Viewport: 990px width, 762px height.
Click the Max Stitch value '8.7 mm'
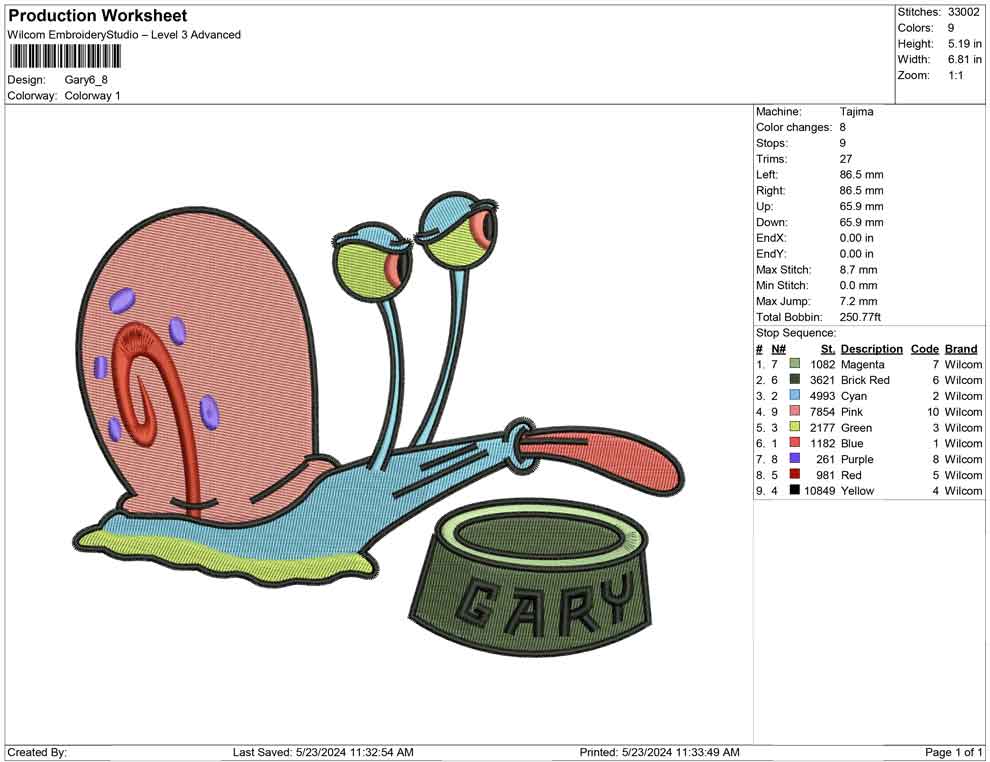click(x=859, y=270)
